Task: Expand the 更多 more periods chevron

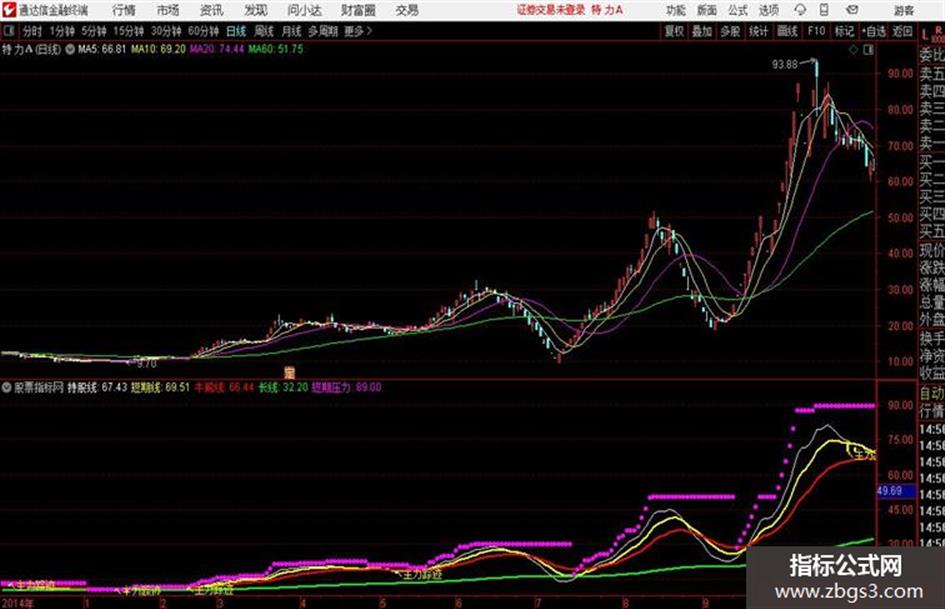Action: click(x=358, y=31)
